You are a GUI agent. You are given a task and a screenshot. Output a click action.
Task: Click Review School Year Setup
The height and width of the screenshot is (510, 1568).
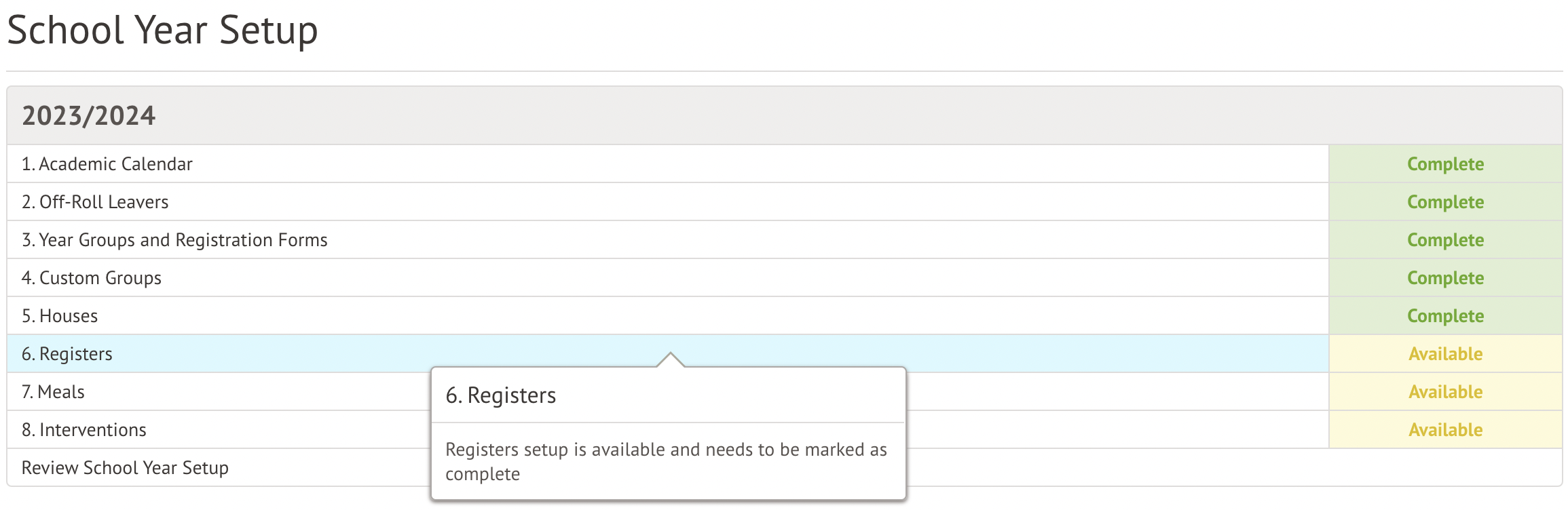125,468
